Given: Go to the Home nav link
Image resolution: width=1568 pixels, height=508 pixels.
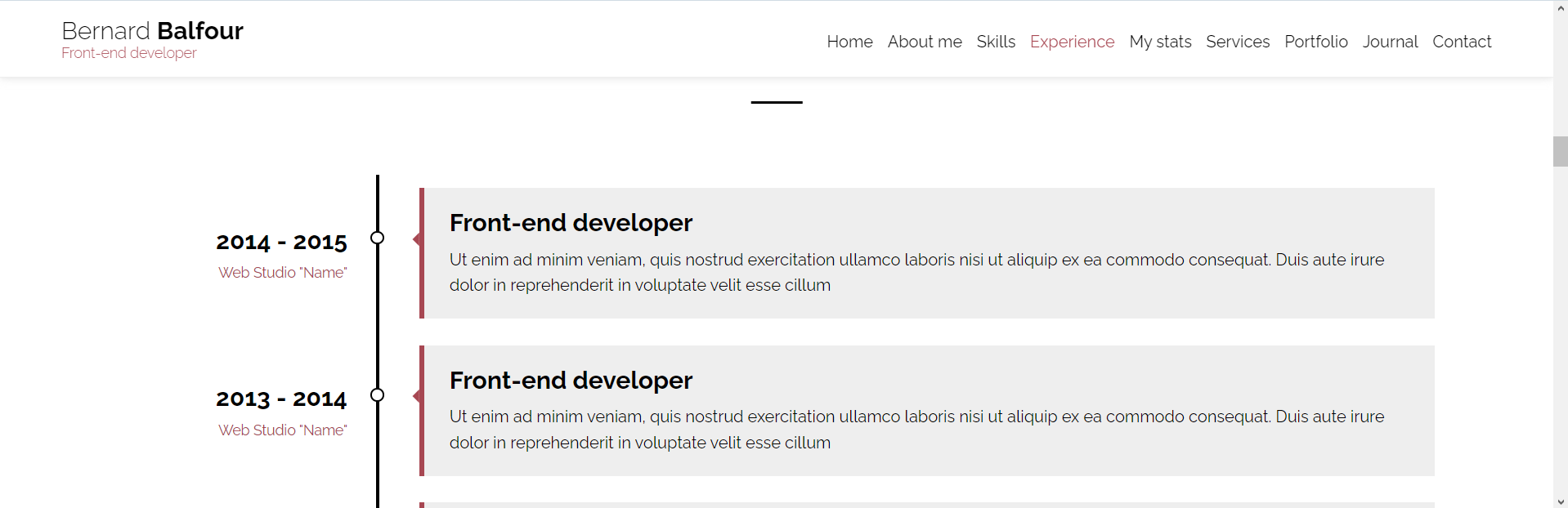Looking at the screenshot, I should point(849,42).
